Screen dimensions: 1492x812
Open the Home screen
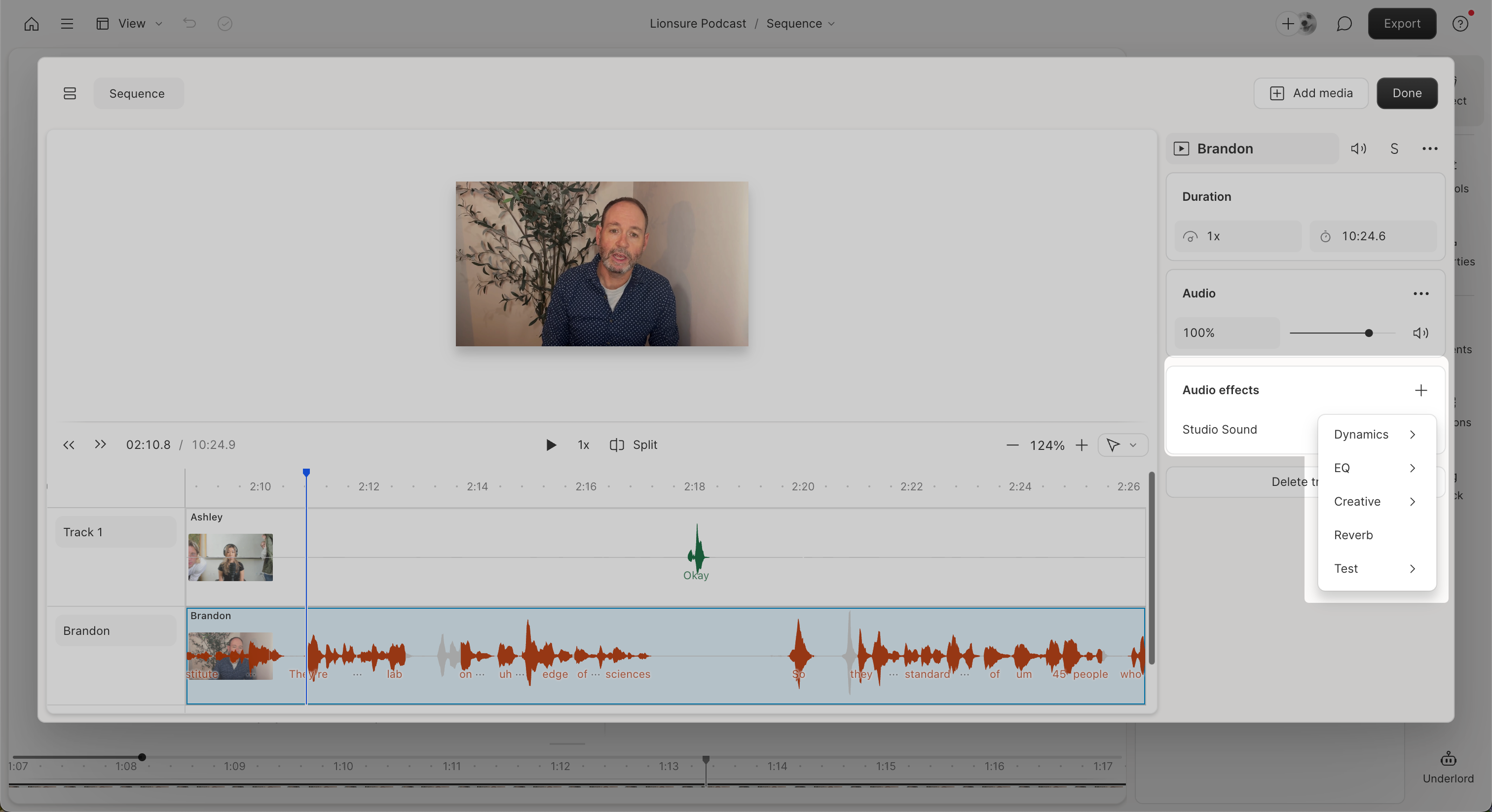pos(31,23)
